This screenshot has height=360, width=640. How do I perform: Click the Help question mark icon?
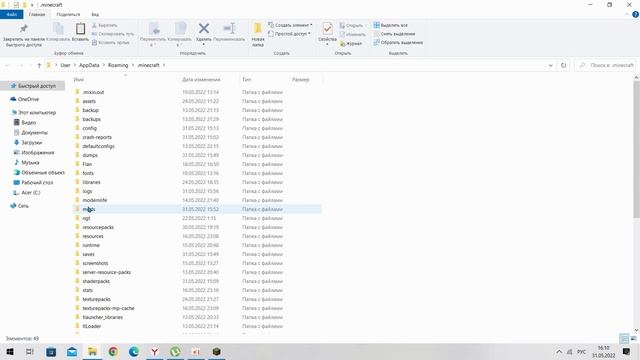pos(635,14)
